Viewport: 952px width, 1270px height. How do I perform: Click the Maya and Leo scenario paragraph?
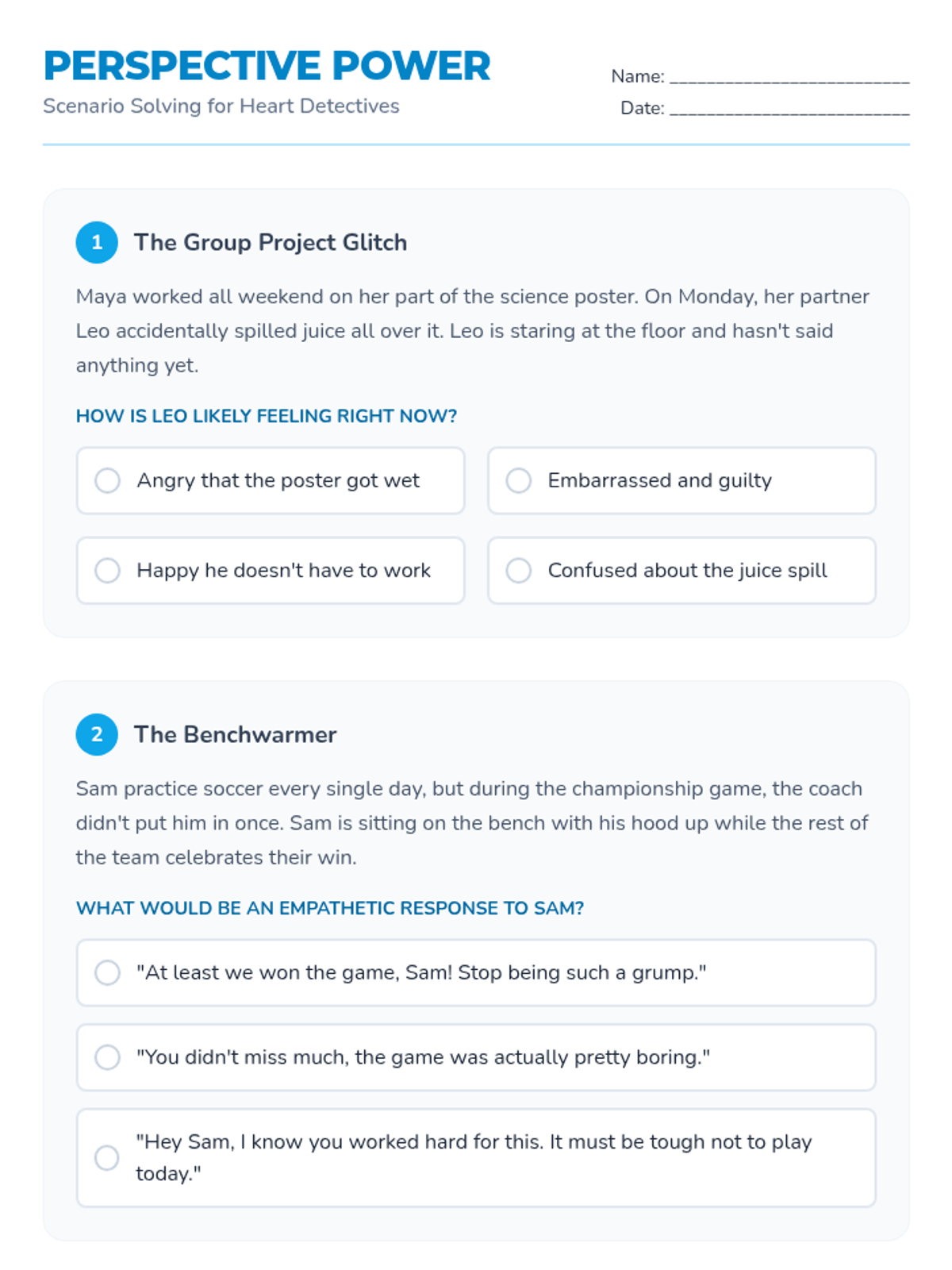point(473,330)
